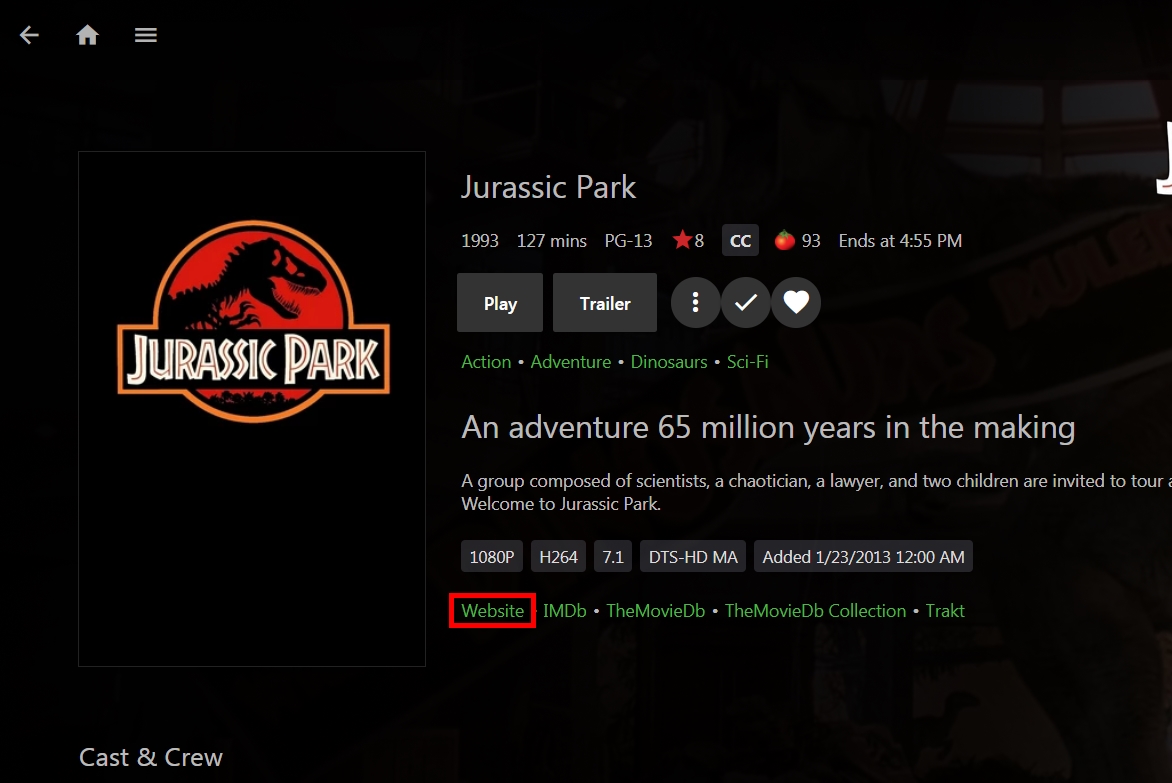Toggle the heart favorite button
The height and width of the screenshot is (783, 1172).
[796, 303]
